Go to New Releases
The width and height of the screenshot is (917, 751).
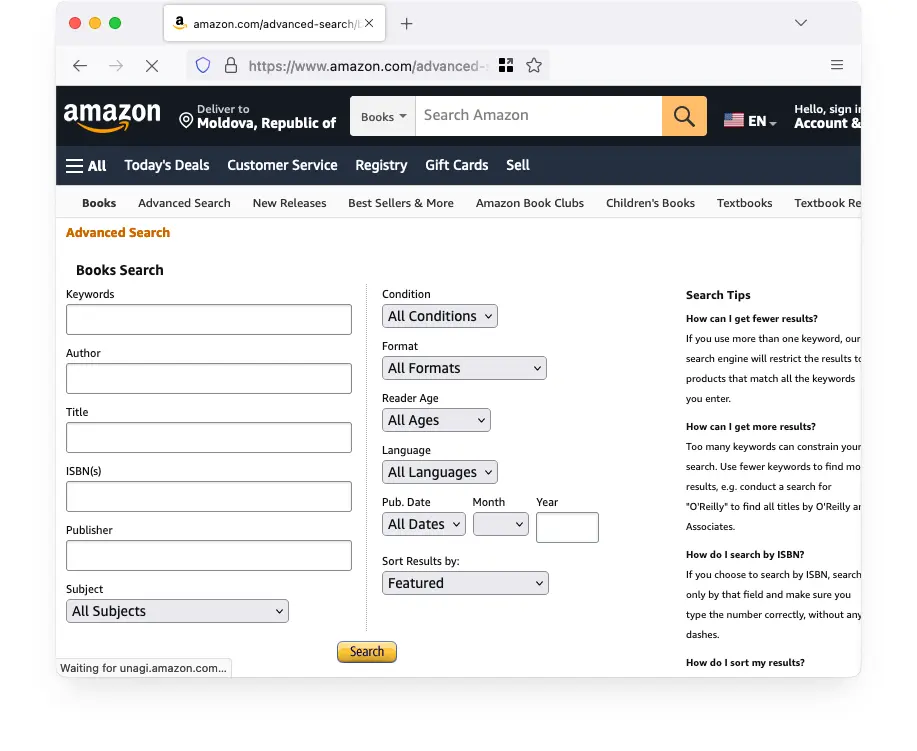289,203
